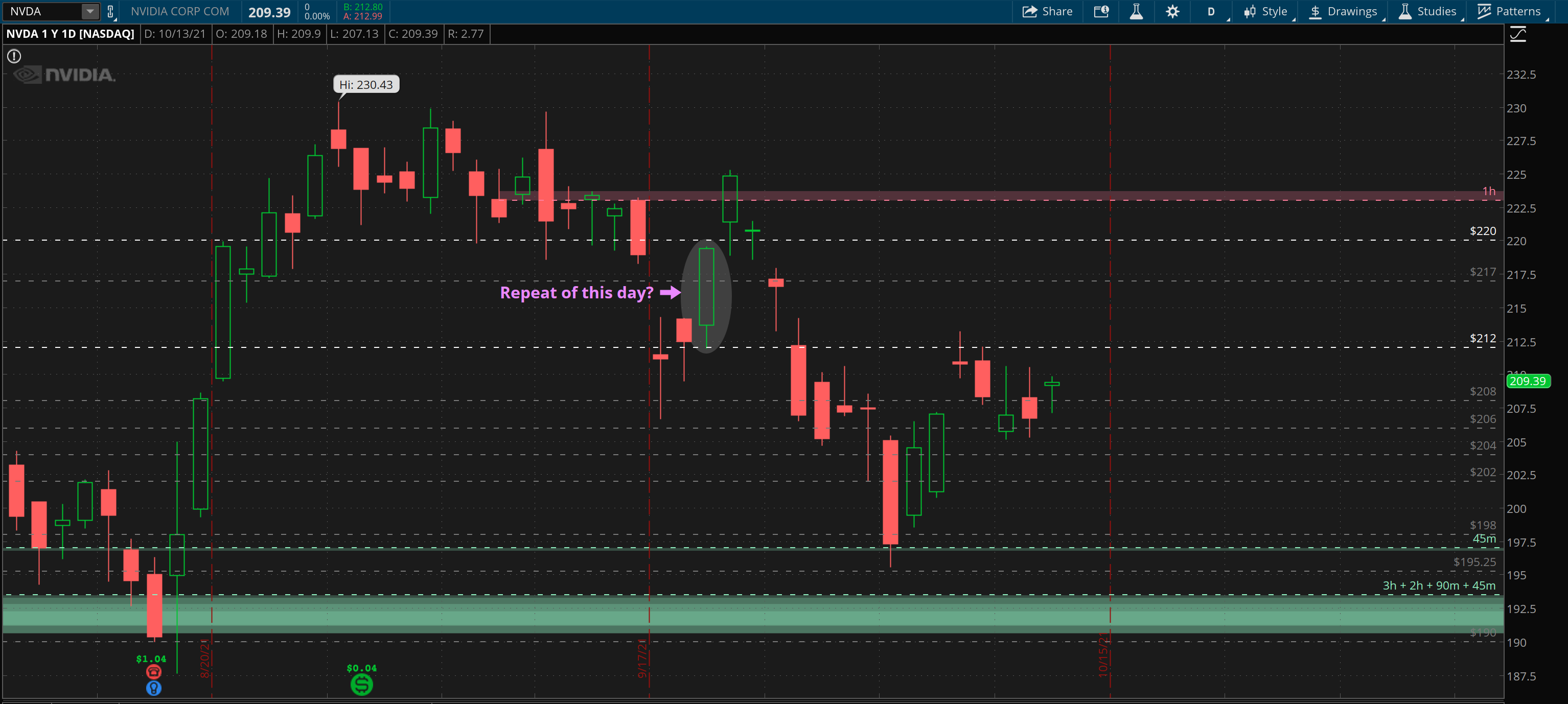This screenshot has height=704, width=1568.
Task: Click the blue event icon under the red icon
Action: [153, 688]
